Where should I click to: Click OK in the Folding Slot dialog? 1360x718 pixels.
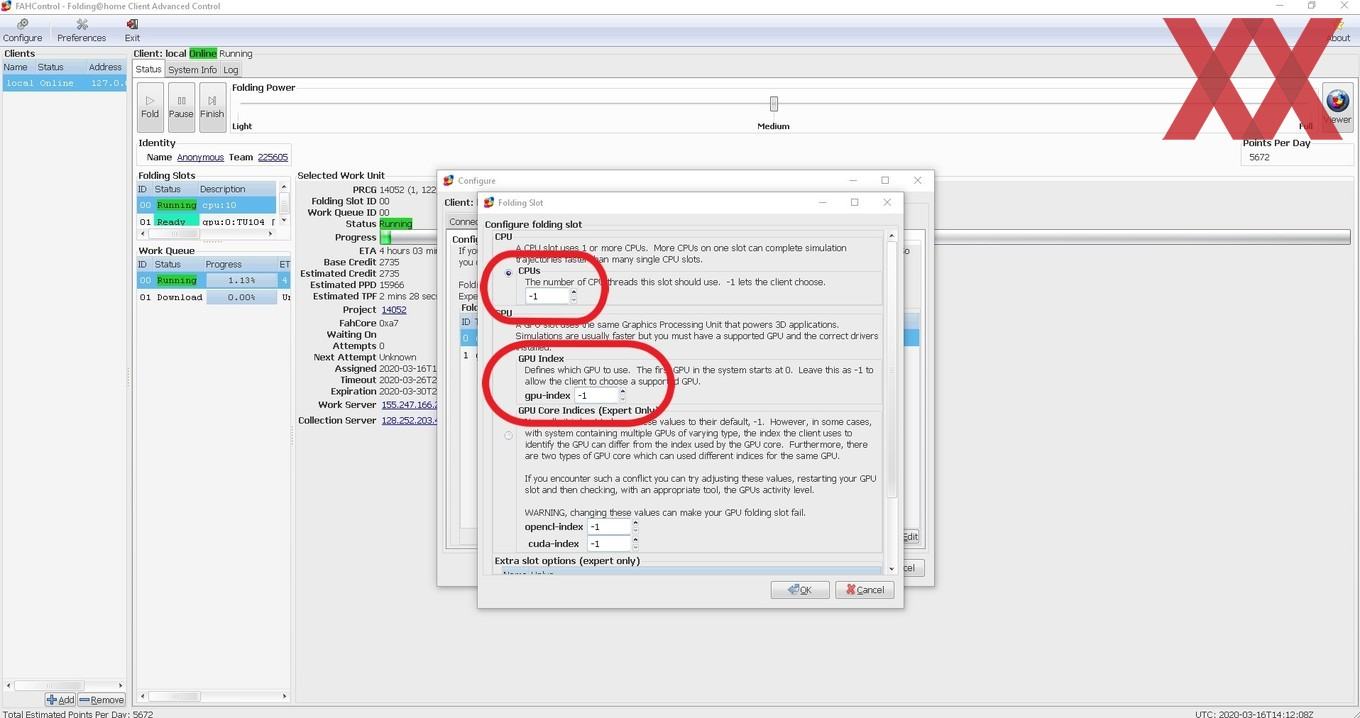coord(800,590)
